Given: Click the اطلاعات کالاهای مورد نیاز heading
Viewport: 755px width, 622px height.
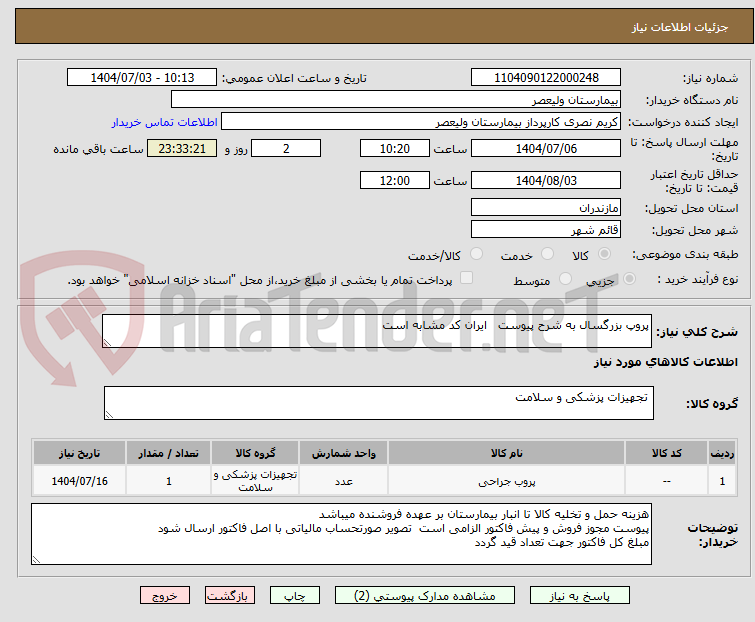Looking at the screenshot, I should tap(665, 362).
